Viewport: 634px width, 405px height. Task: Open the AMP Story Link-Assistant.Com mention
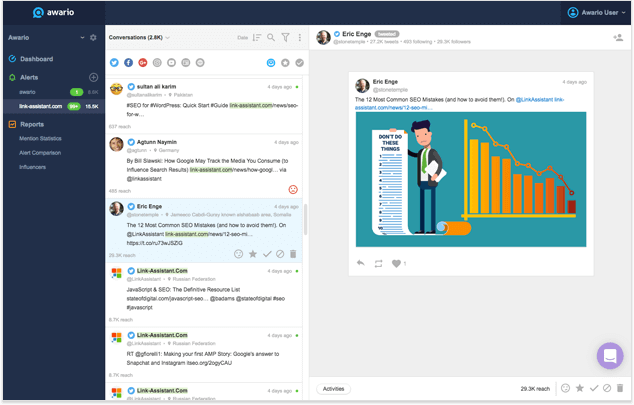coord(204,354)
